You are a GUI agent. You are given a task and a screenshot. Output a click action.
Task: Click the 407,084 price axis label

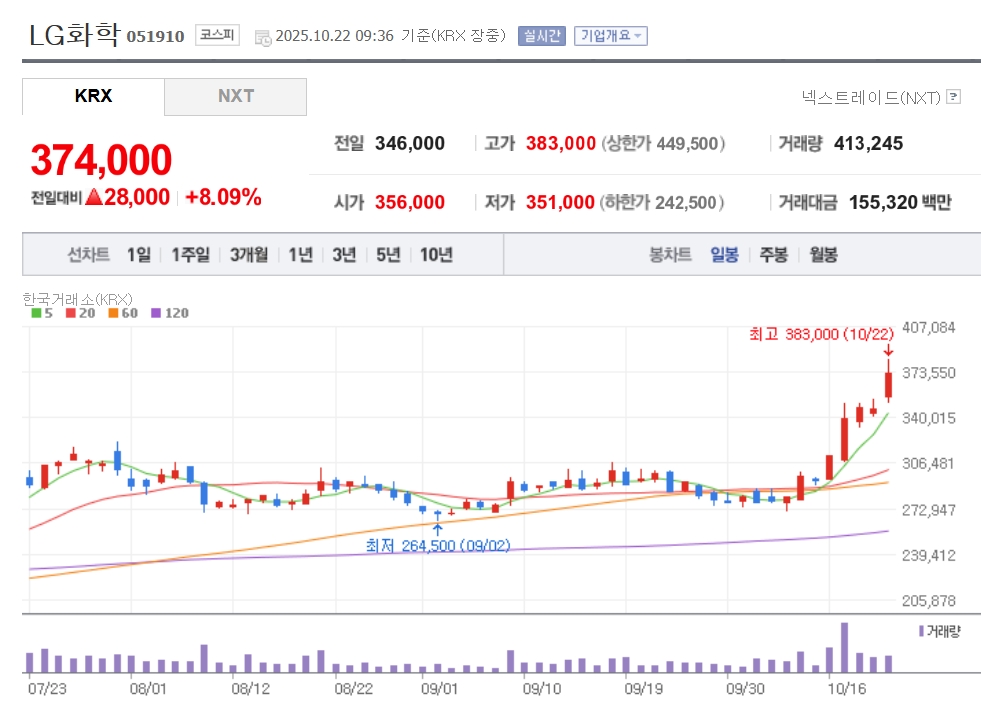[x=928, y=327]
